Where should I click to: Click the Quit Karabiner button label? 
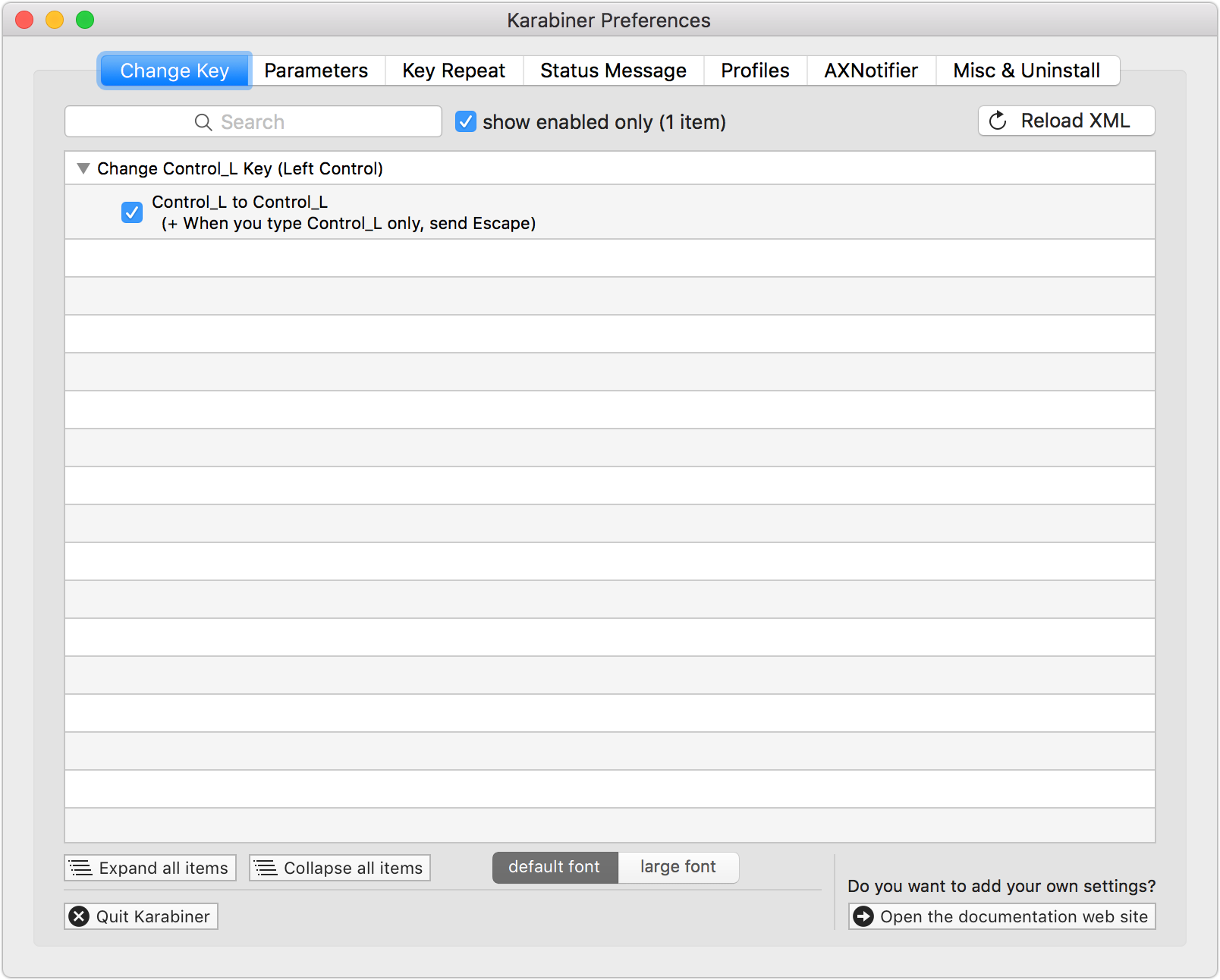point(152,916)
